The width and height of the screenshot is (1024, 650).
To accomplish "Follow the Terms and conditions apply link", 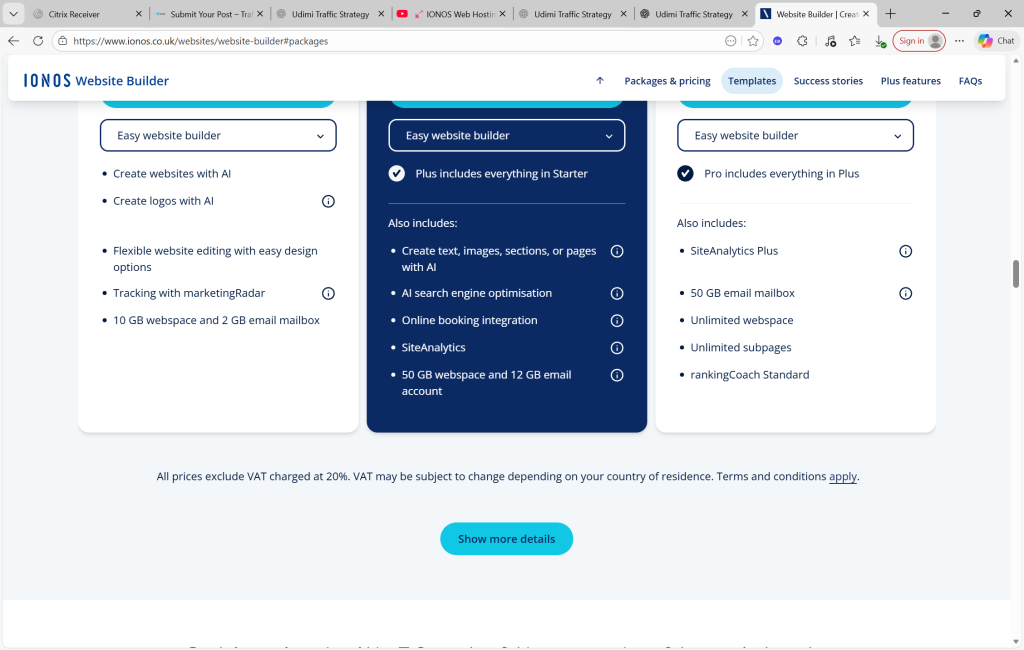I will [843, 477].
